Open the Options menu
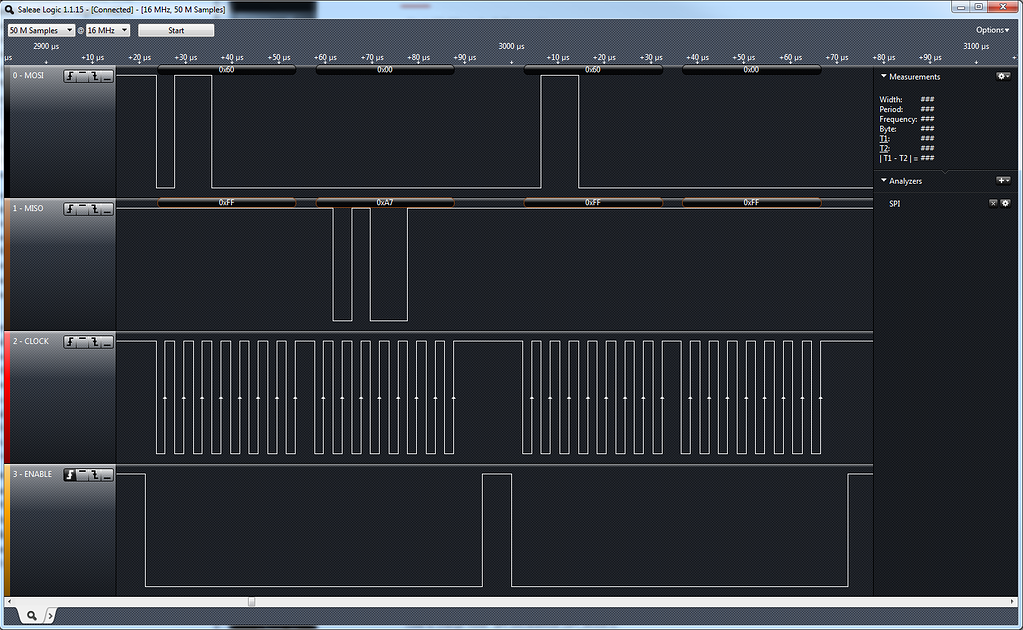The width and height of the screenshot is (1023, 630). (x=992, y=30)
